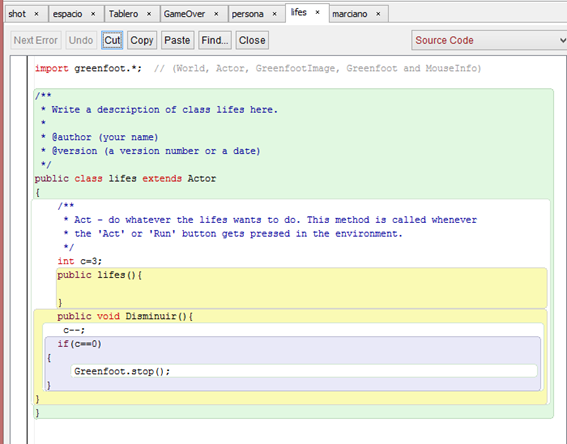Place cursor on Greenfoot.stop(); line
Viewport: 567px width, 444px height.
click(x=122, y=371)
